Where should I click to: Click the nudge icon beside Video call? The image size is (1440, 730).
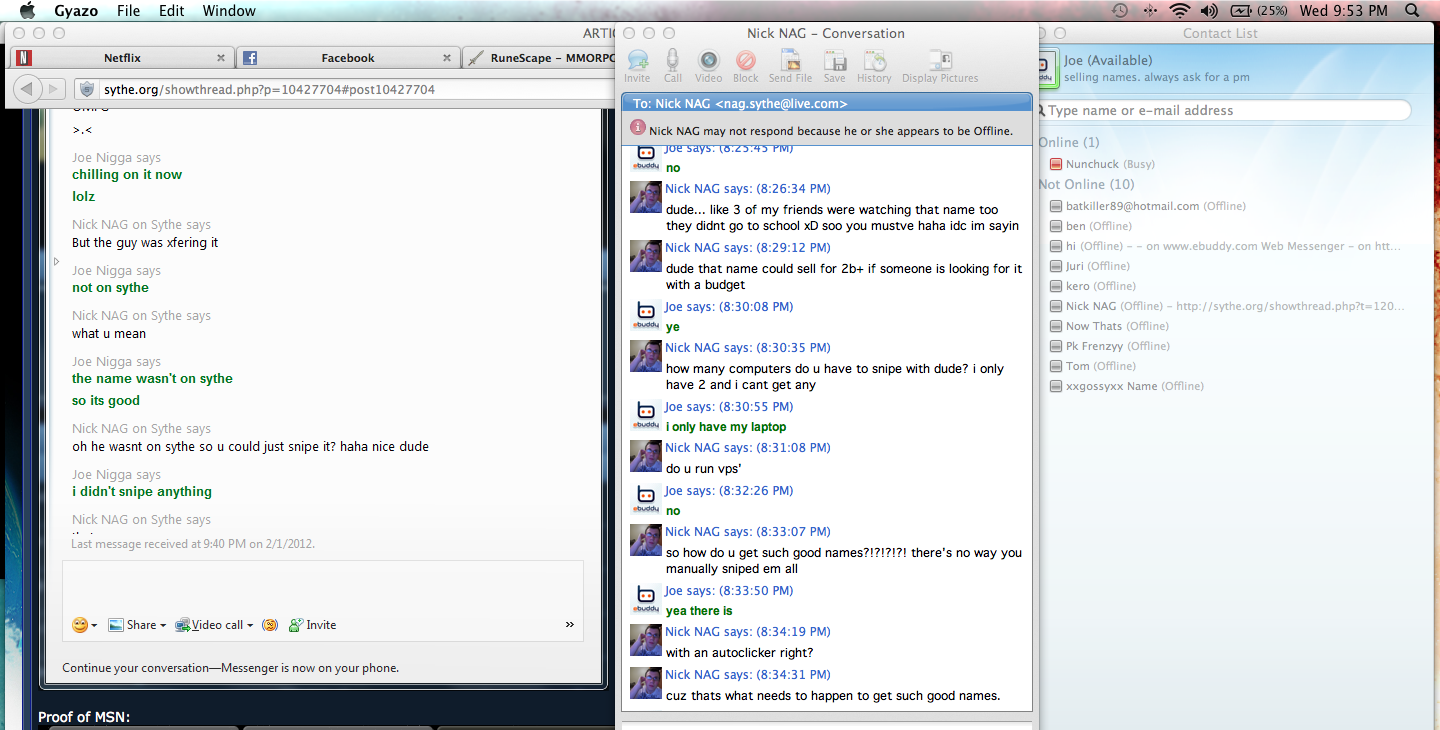pyautogui.click(x=269, y=625)
